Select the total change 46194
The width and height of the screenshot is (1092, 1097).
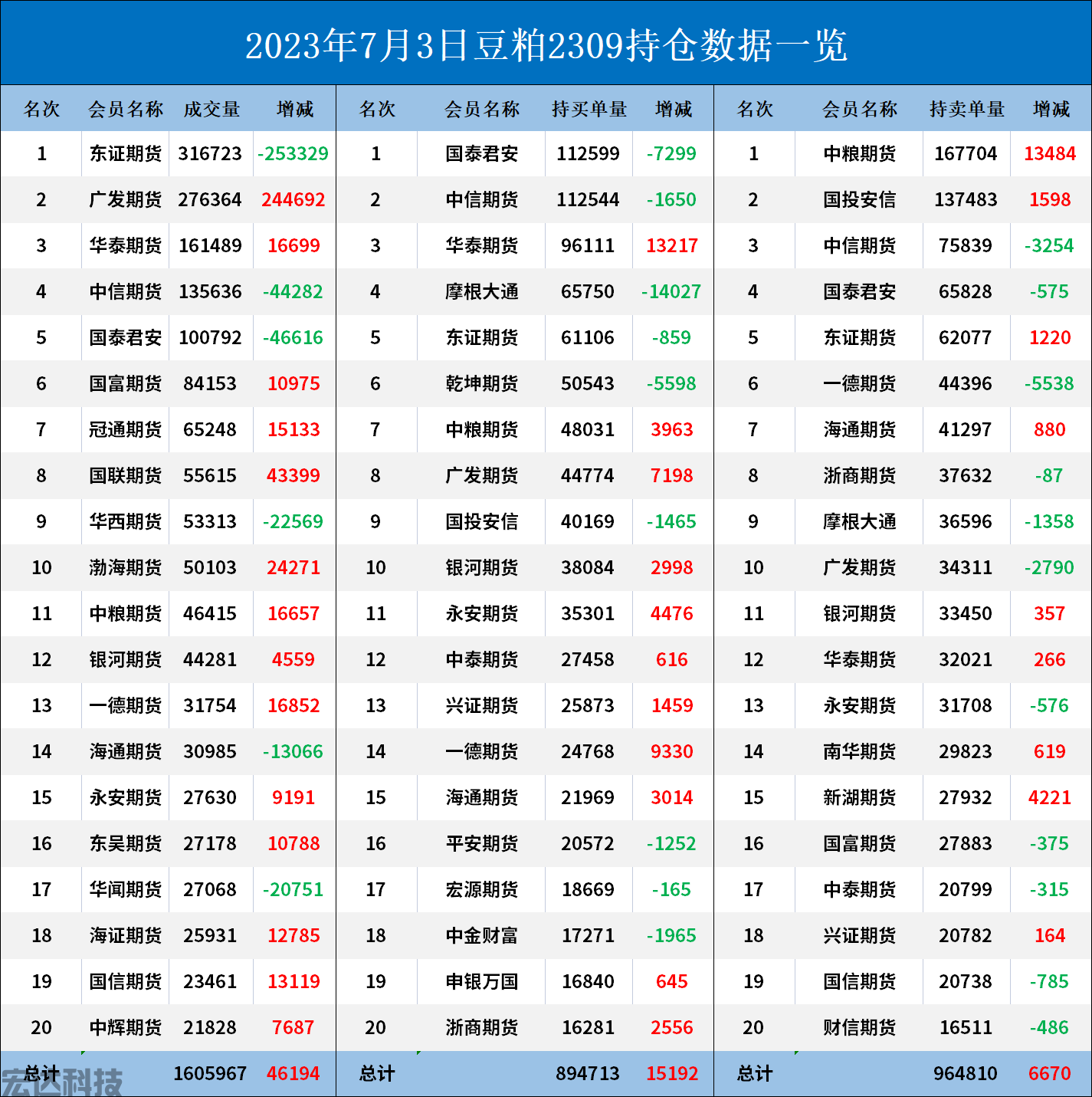pos(293,1073)
